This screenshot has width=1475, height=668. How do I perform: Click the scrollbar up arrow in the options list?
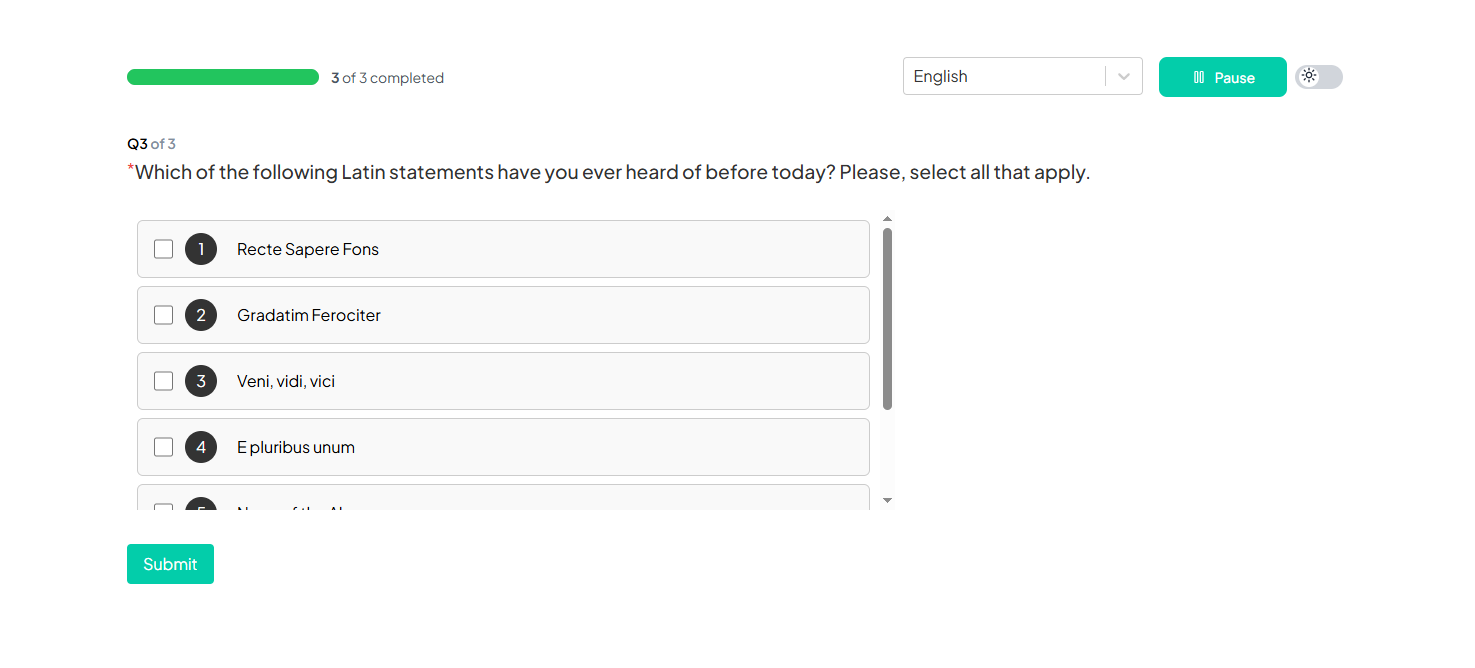(887, 217)
